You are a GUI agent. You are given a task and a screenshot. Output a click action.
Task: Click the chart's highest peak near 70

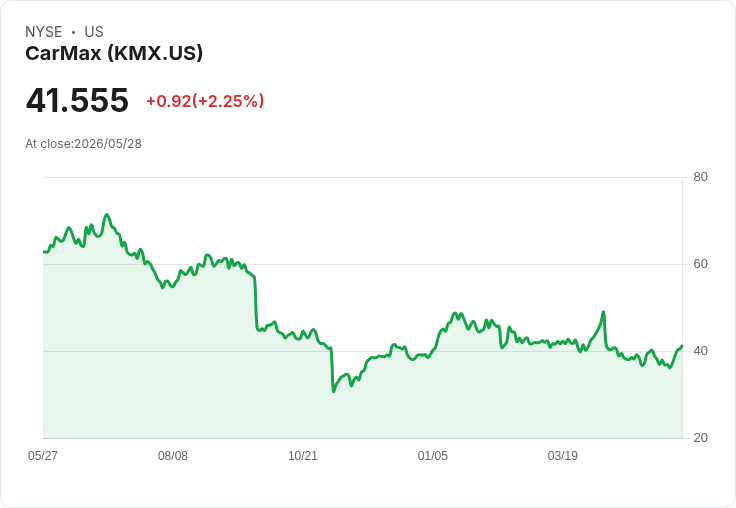(x=107, y=215)
